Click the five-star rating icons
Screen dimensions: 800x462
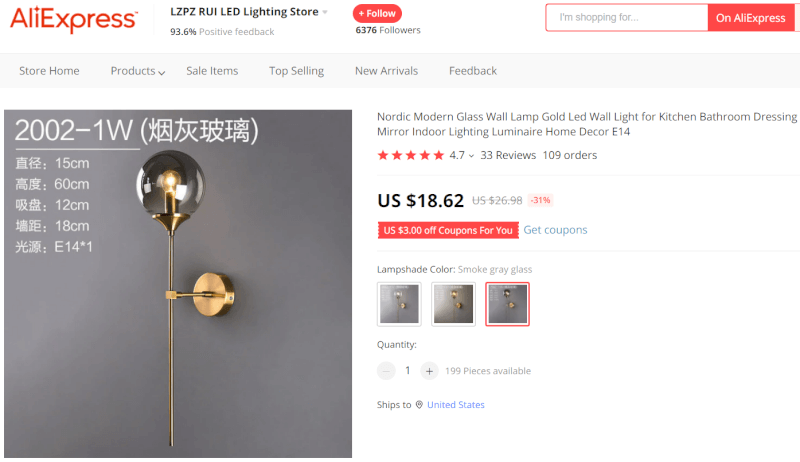(x=411, y=155)
